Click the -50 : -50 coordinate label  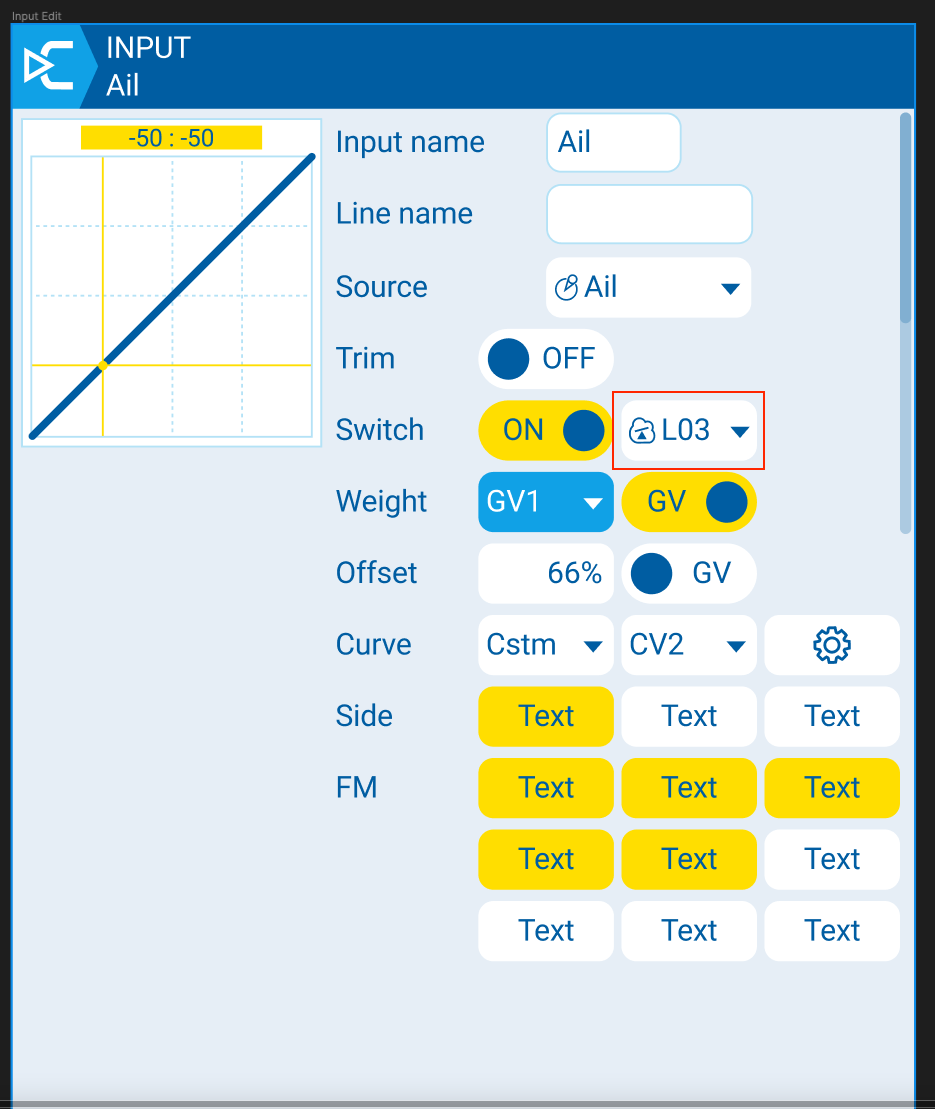[171, 138]
